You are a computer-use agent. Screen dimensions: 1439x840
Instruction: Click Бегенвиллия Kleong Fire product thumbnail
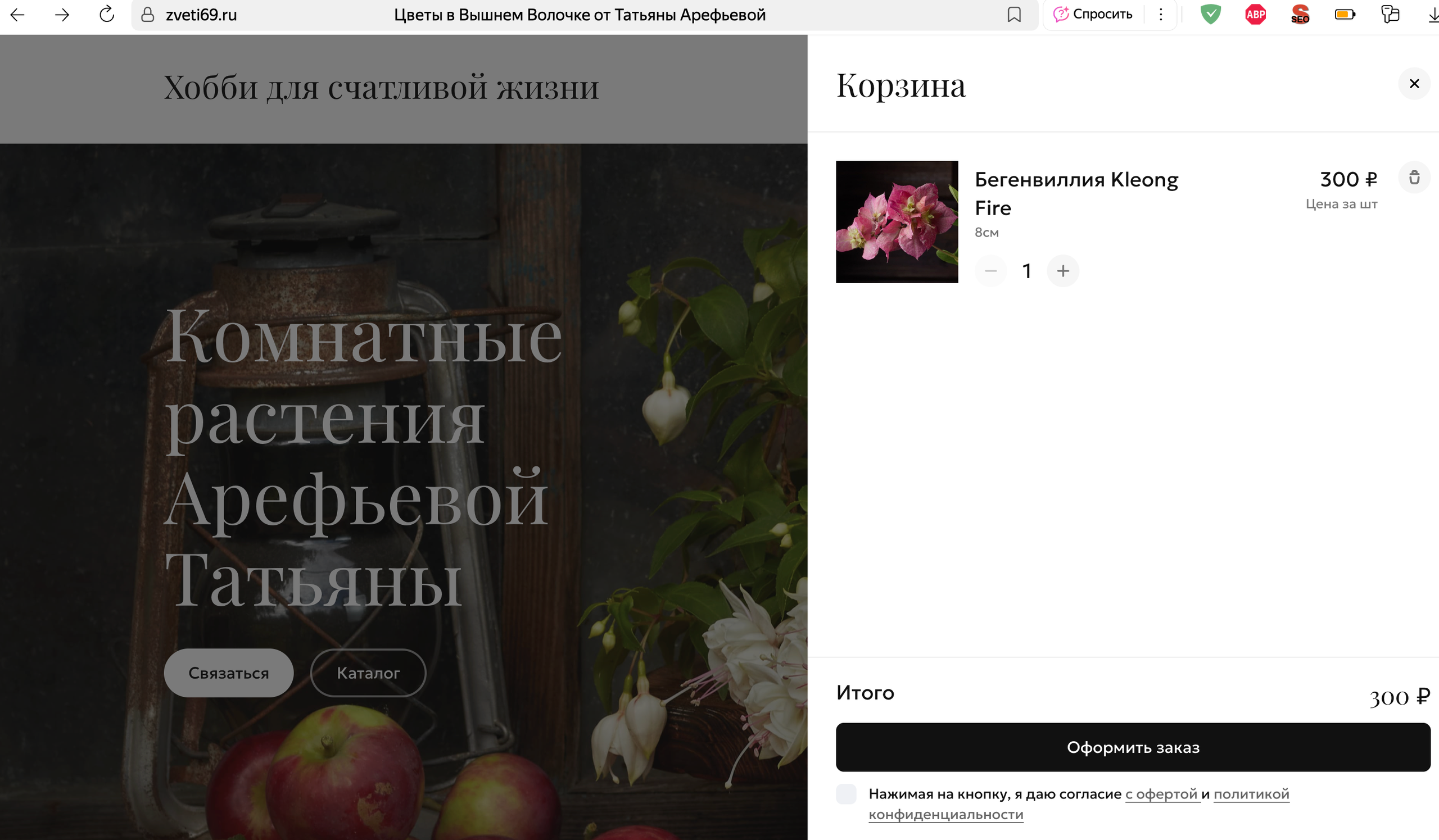pos(897,222)
